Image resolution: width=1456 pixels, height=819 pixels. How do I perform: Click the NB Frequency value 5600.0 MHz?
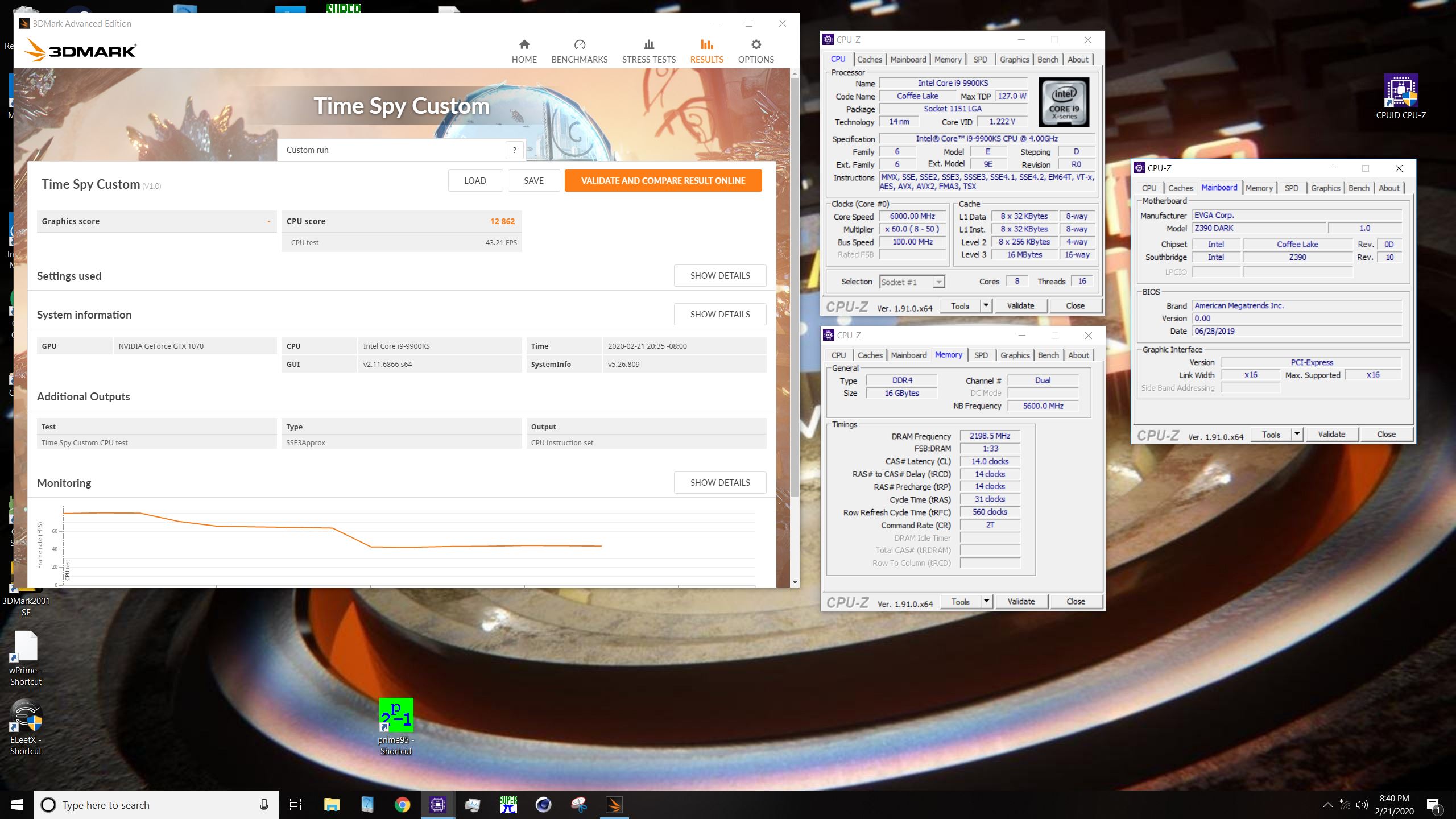[x=1043, y=406]
